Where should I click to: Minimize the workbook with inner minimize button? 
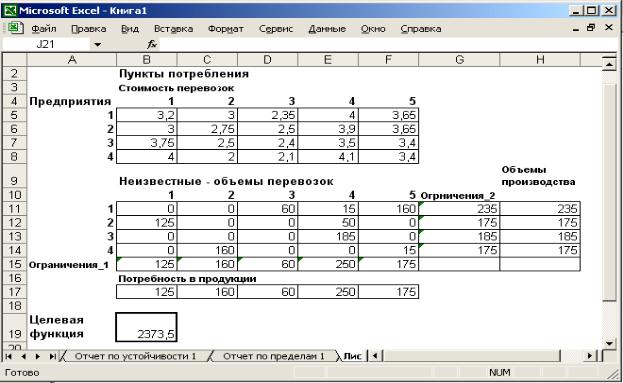point(575,29)
